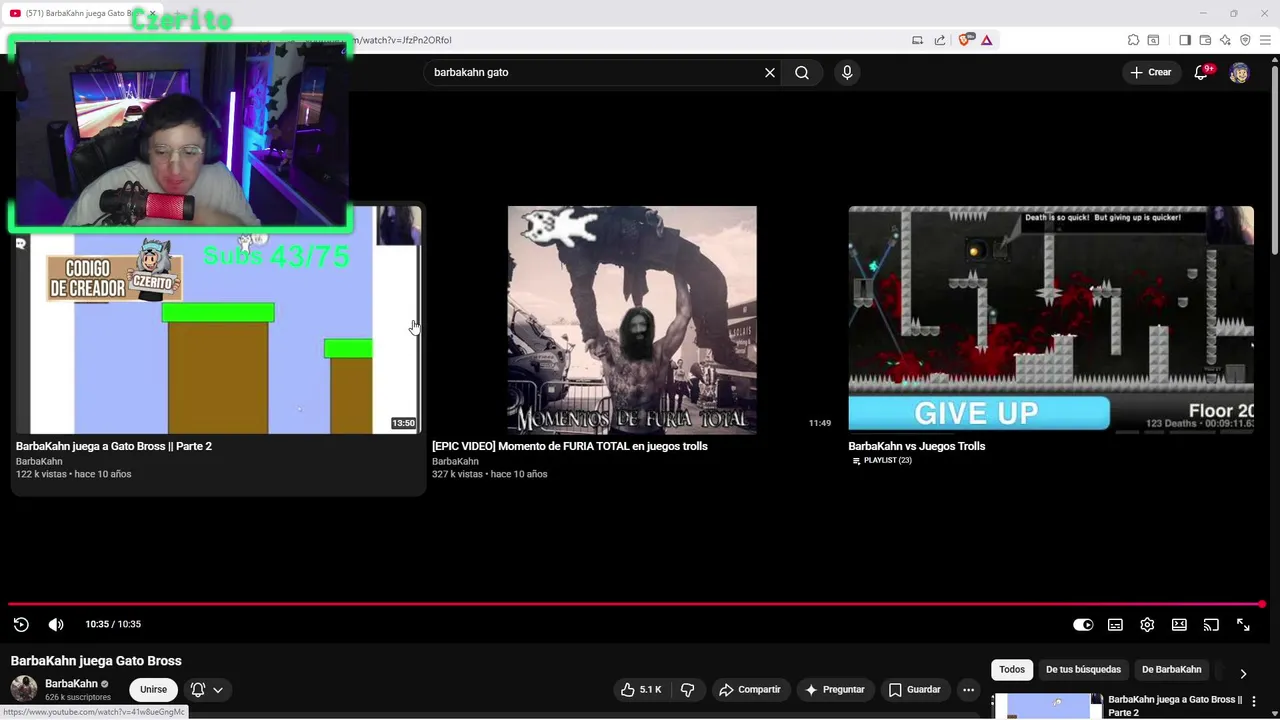Dislike the video
1280x720 pixels.
coord(688,689)
